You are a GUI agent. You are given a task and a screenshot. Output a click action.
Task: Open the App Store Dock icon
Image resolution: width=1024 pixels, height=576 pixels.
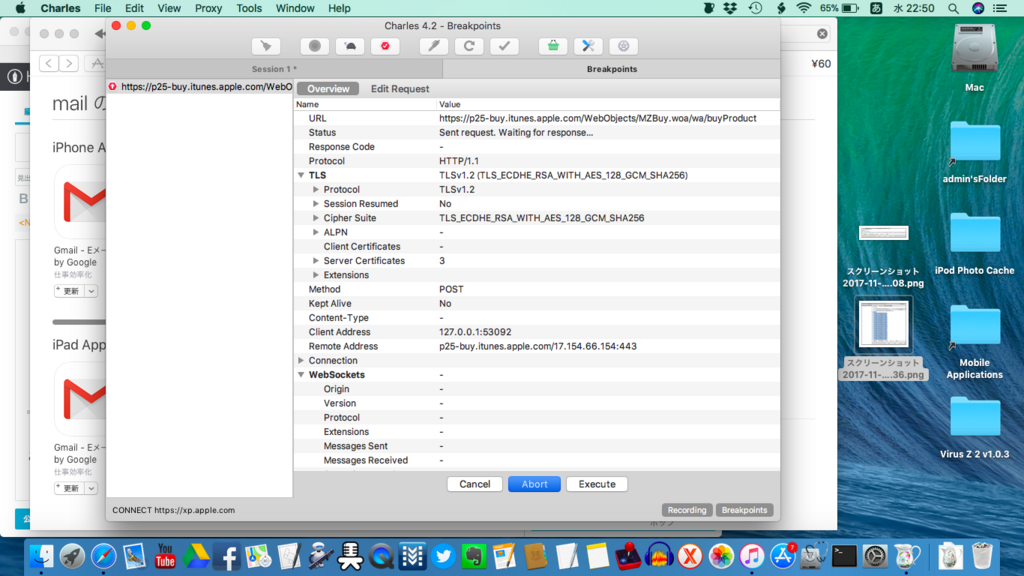pos(782,556)
